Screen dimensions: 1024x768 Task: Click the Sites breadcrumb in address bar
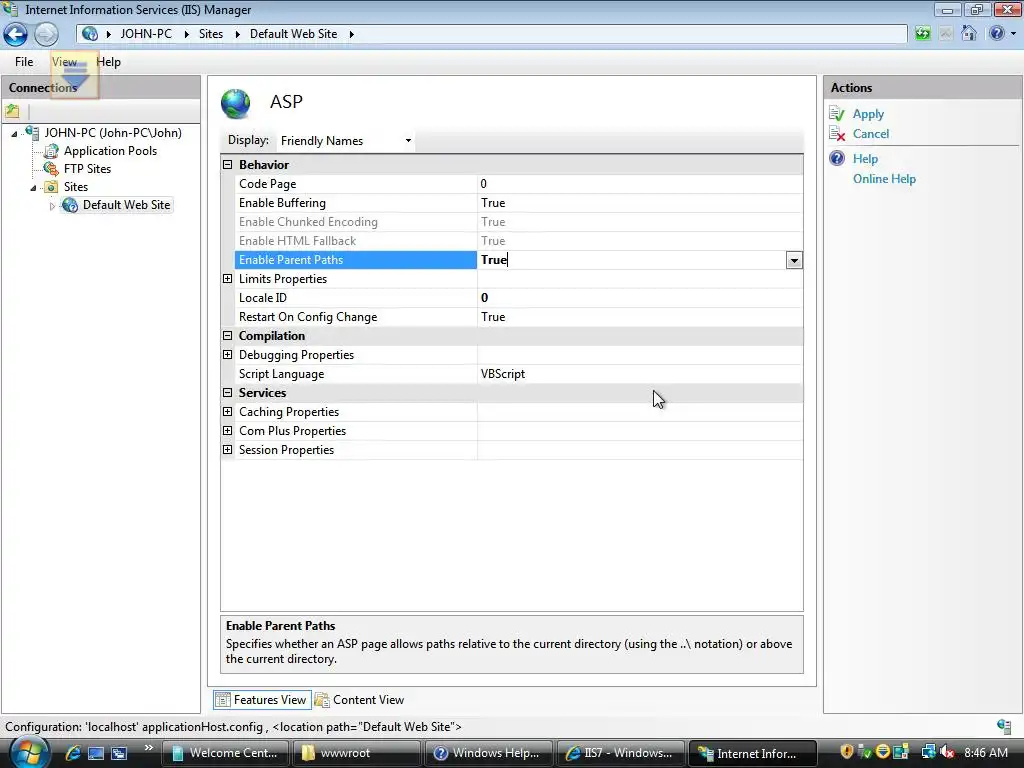(210, 34)
